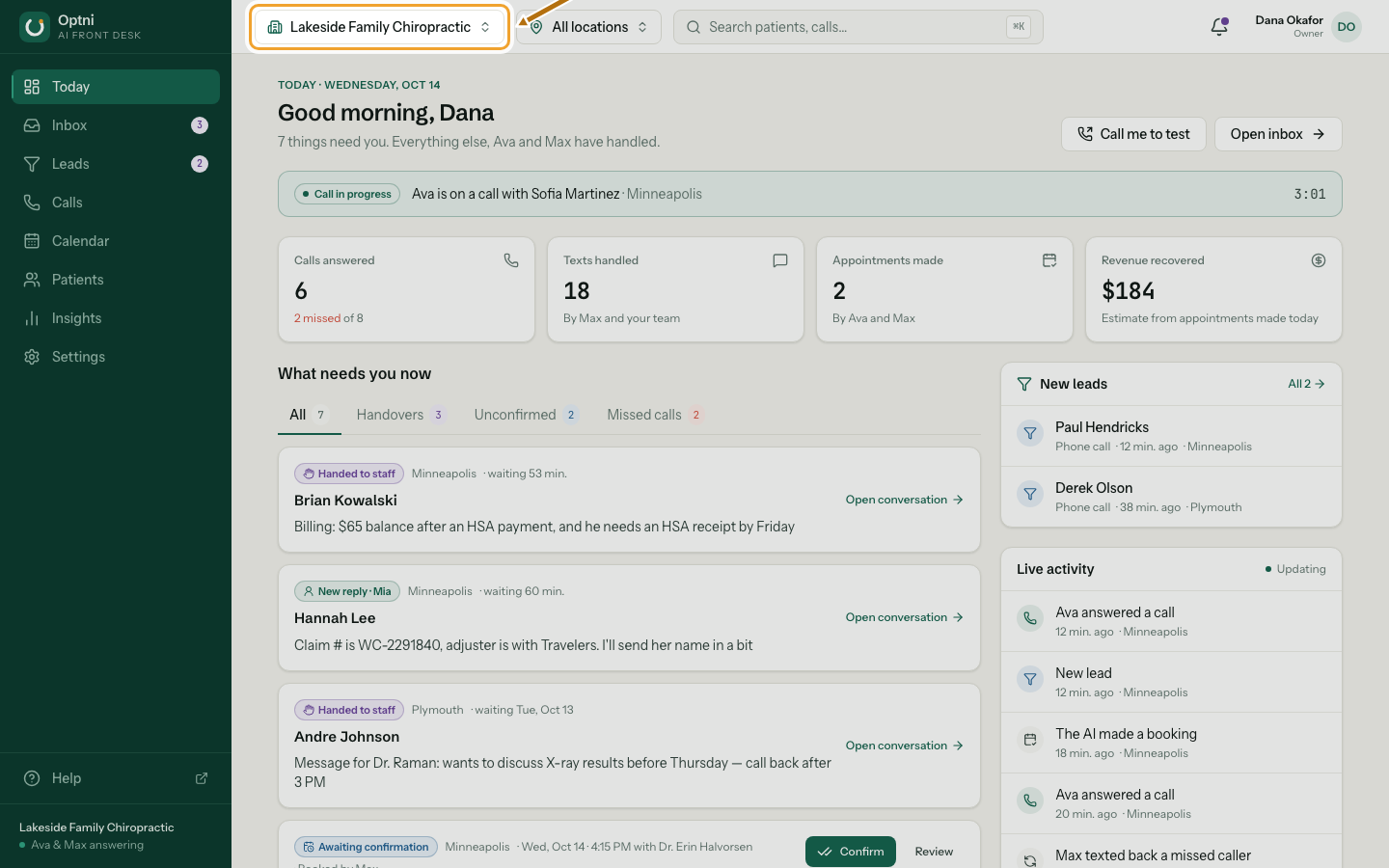Click the magnifier icon in search bar
Image resolution: width=1389 pixels, height=868 pixels.
[x=694, y=27]
